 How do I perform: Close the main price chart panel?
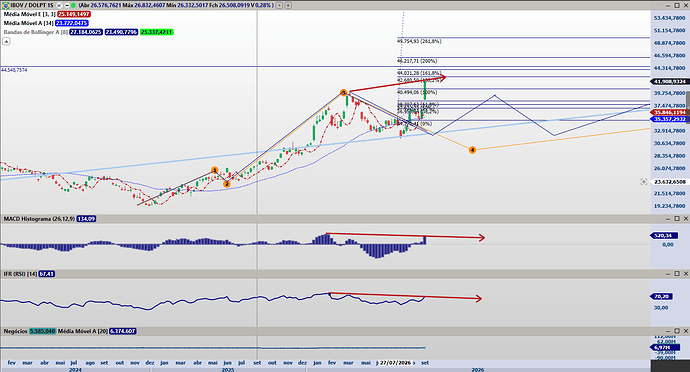click(x=686, y=5)
